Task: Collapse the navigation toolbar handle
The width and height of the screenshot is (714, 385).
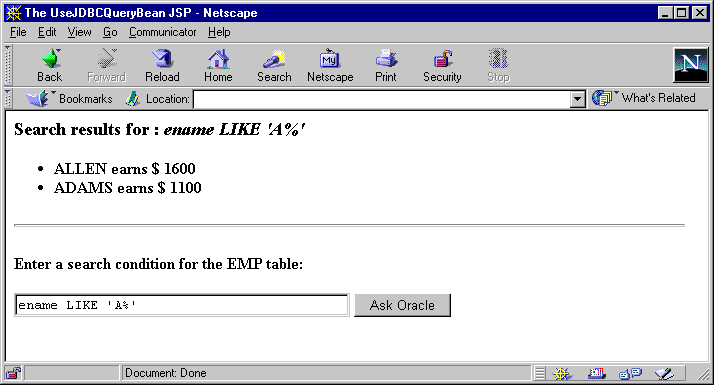Action: tap(8, 65)
